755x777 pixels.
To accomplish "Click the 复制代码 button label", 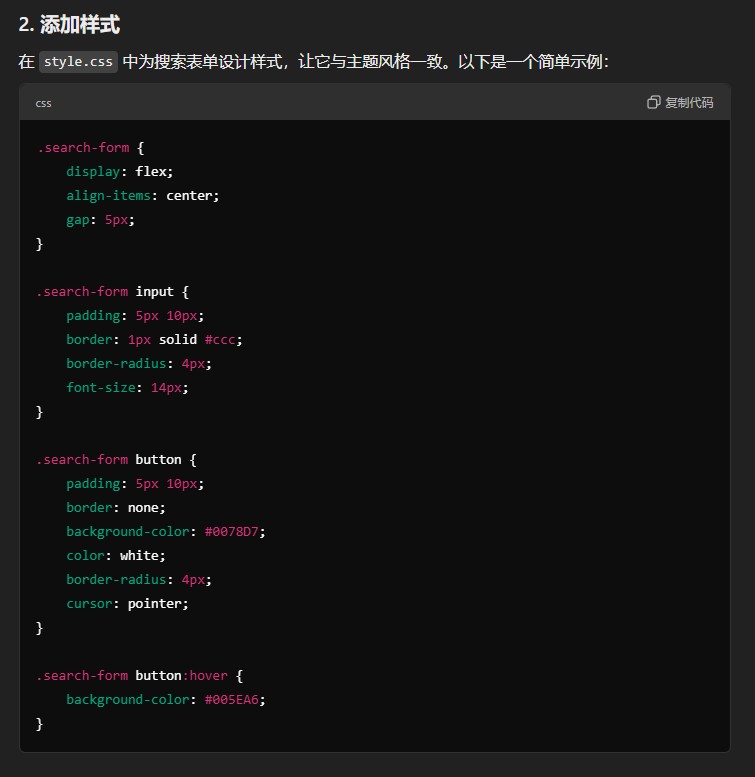I will tap(689, 103).
